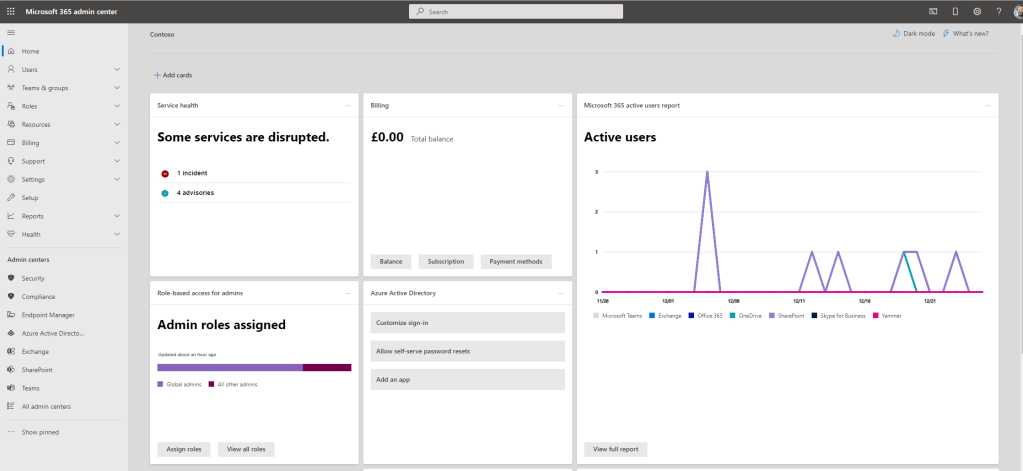Click the View full report button
Image resolution: width=1023 pixels, height=471 pixels.
tap(616, 449)
